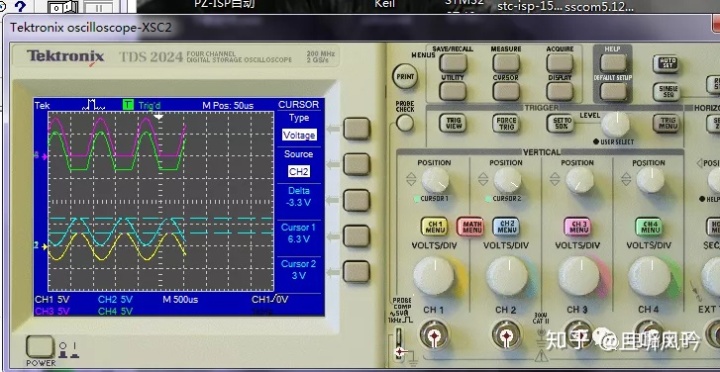Screen dimensions: 720x372
Task: Click the CH 1 BNC input connector
Action: click(433, 337)
